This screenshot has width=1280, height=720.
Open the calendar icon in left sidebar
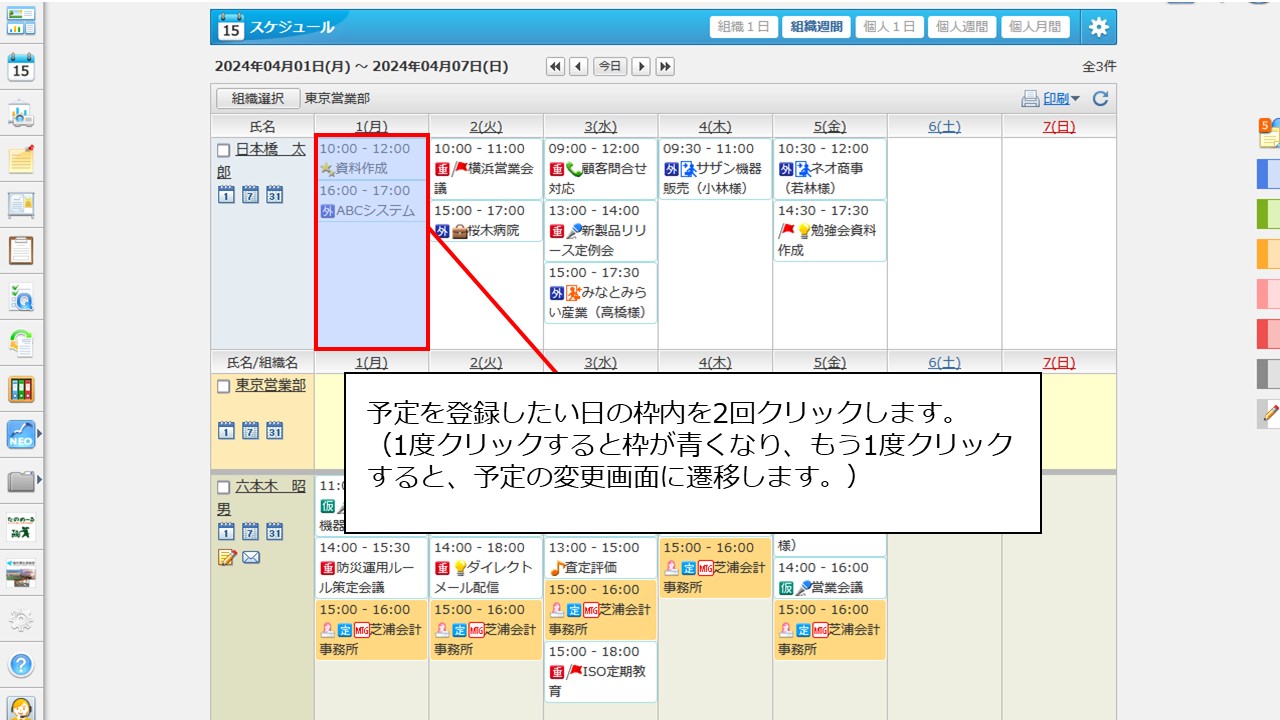tap(21, 67)
